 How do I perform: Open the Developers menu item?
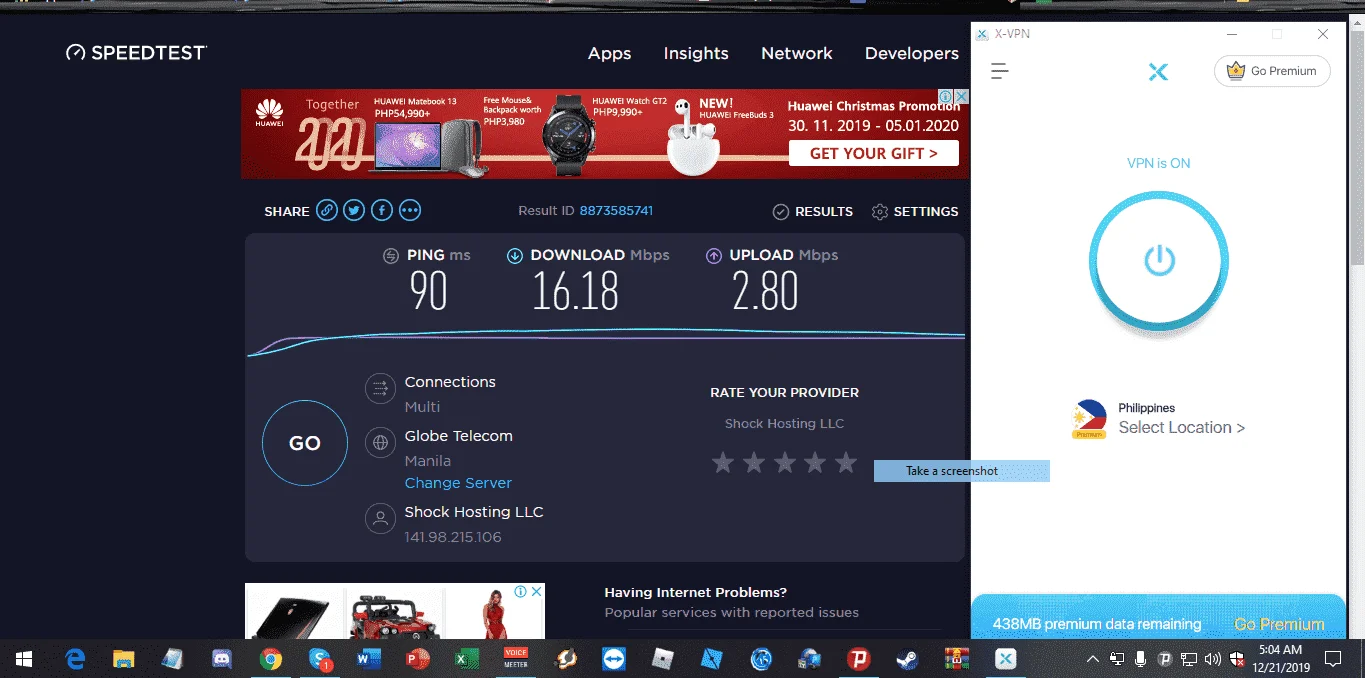(x=911, y=54)
